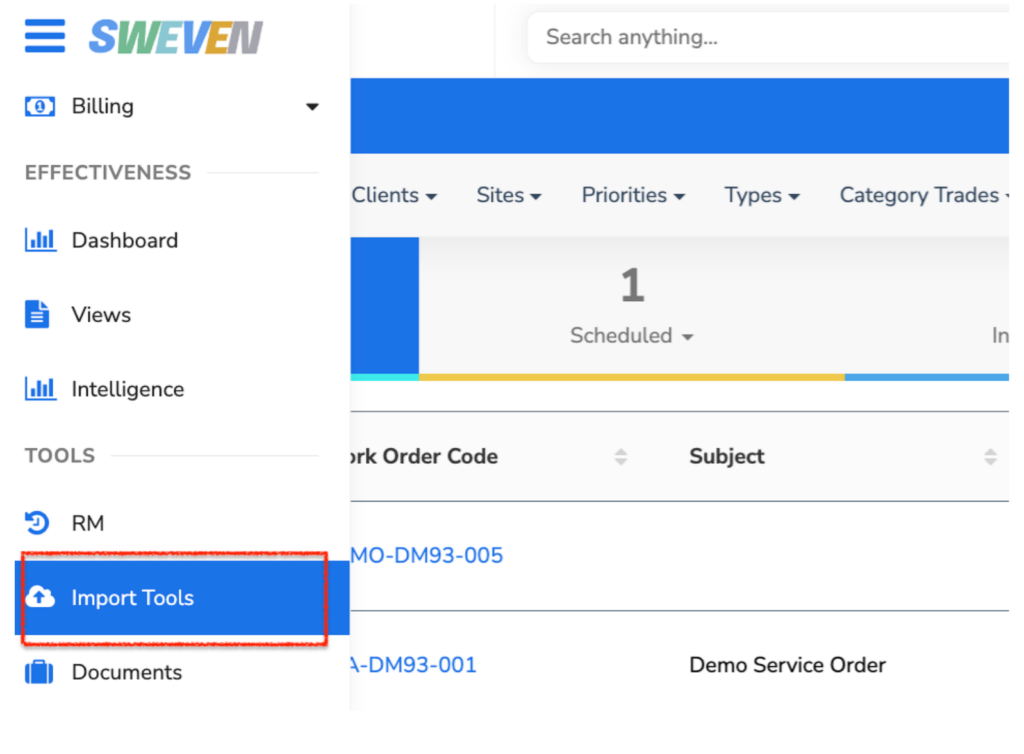Open the Priorities filter dropdown
Screen dimensions: 1024x754
[633, 195]
